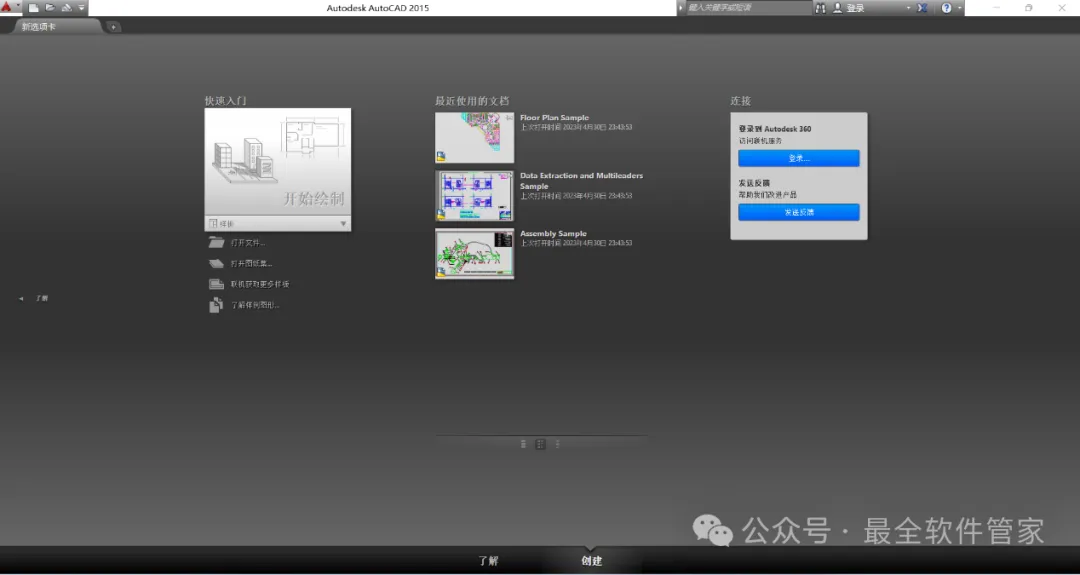The image size is (1080, 575).
Task: Expand the search box arrow on the left
Action: pyautogui.click(x=681, y=8)
